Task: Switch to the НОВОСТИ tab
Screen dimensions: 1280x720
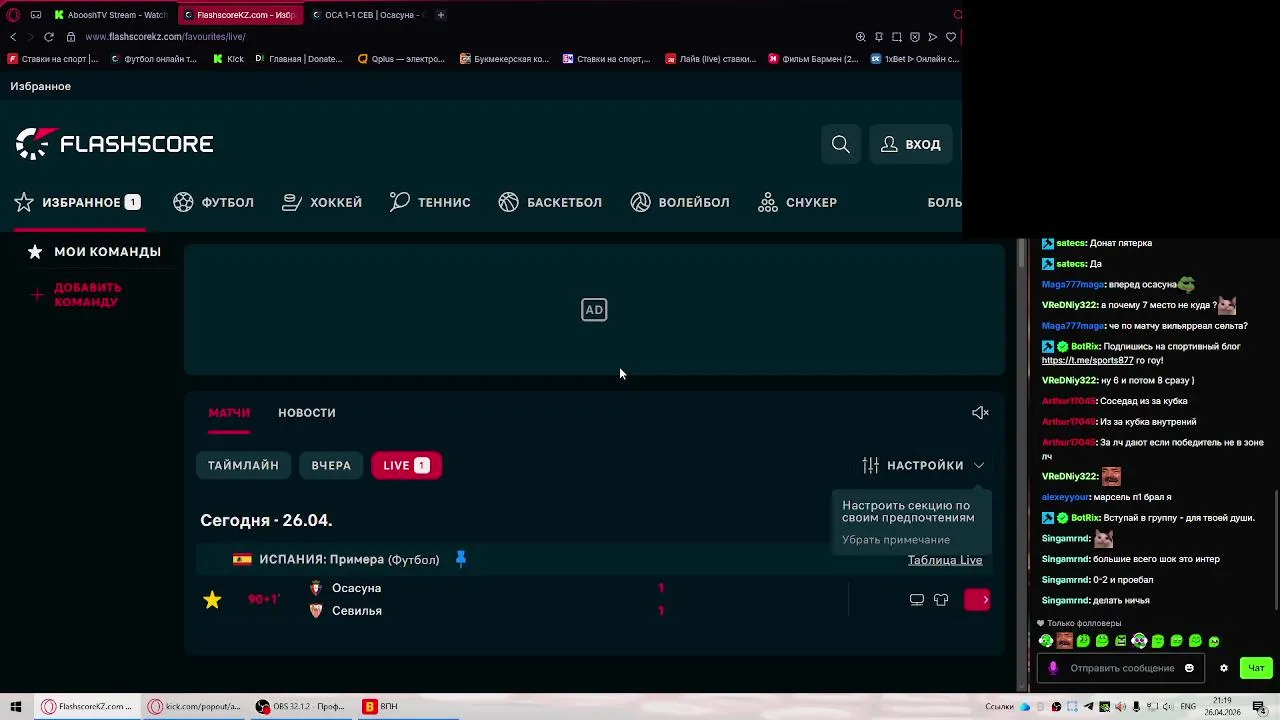Action: coord(307,413)
